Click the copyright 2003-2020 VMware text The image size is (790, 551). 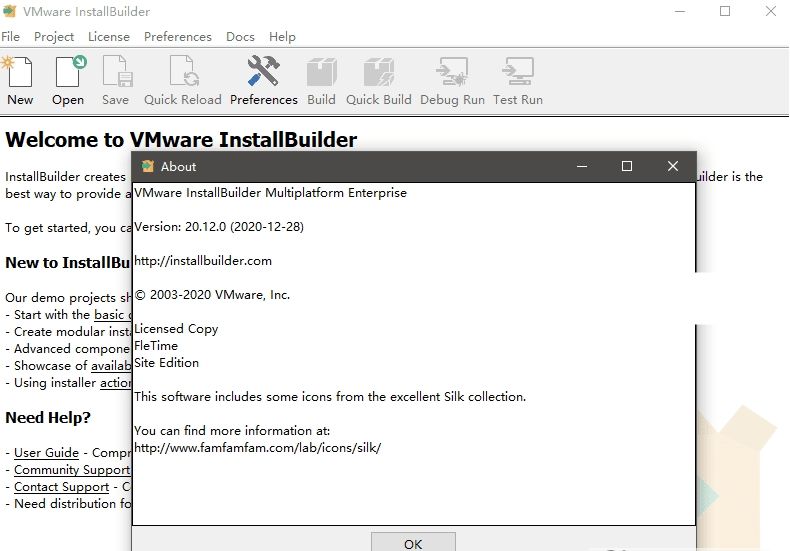[212, 295]
